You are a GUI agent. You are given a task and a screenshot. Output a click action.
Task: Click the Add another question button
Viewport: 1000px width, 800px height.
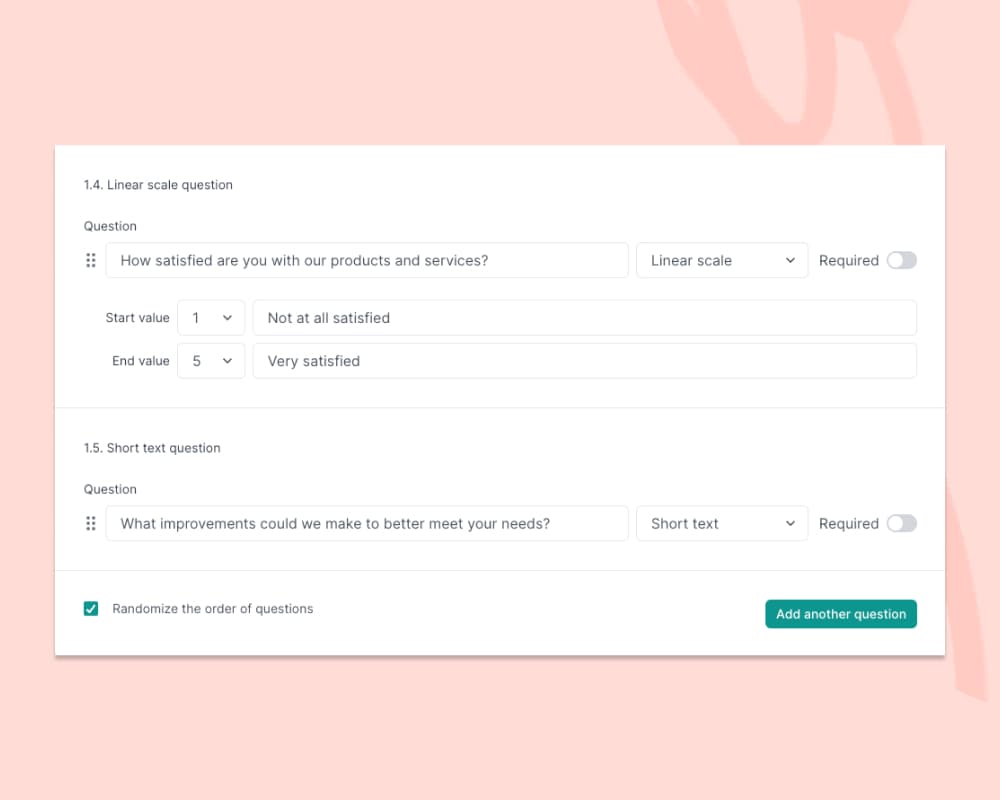[841, 614]
